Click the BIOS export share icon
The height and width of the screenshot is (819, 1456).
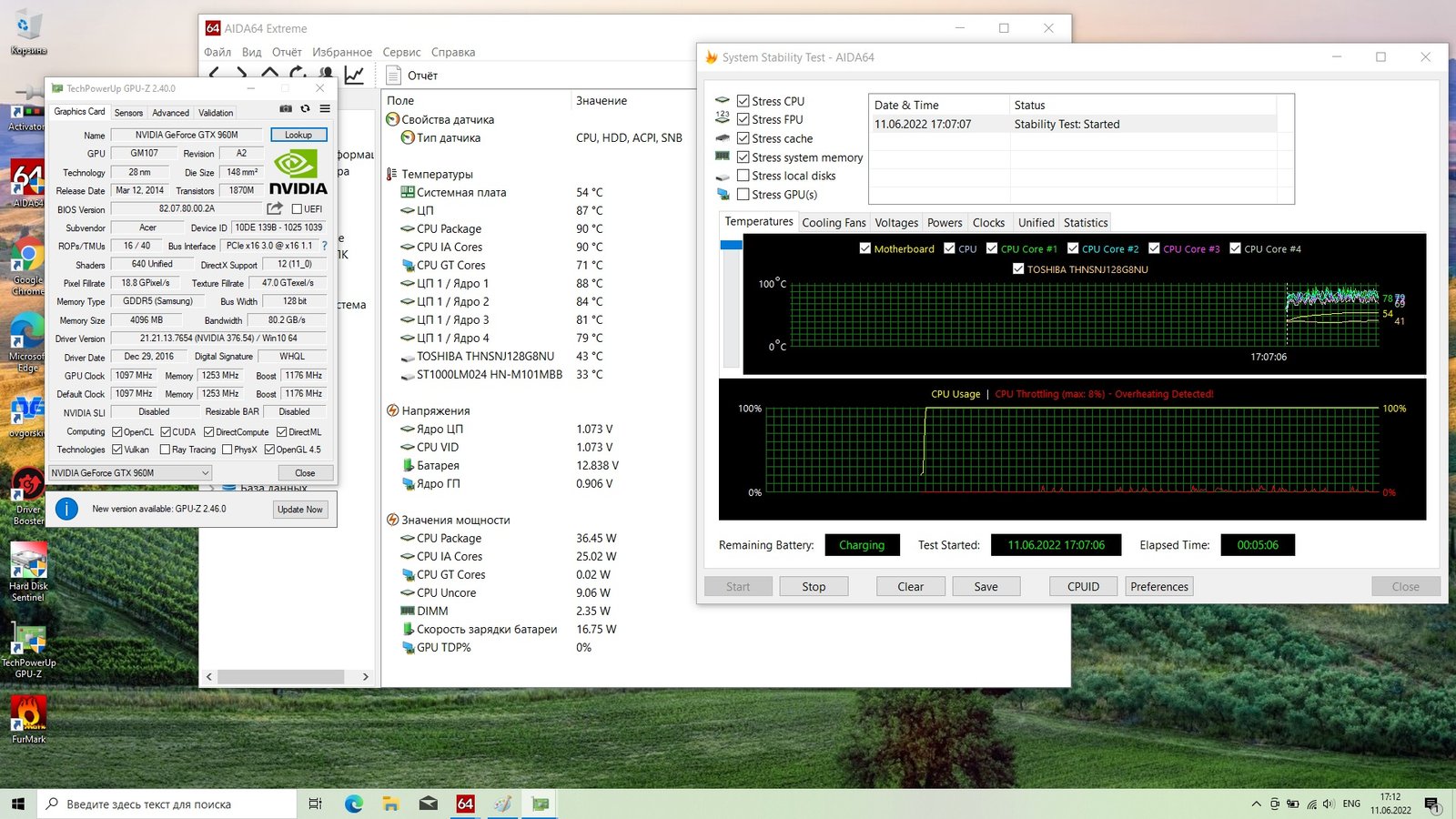point(275,208)
